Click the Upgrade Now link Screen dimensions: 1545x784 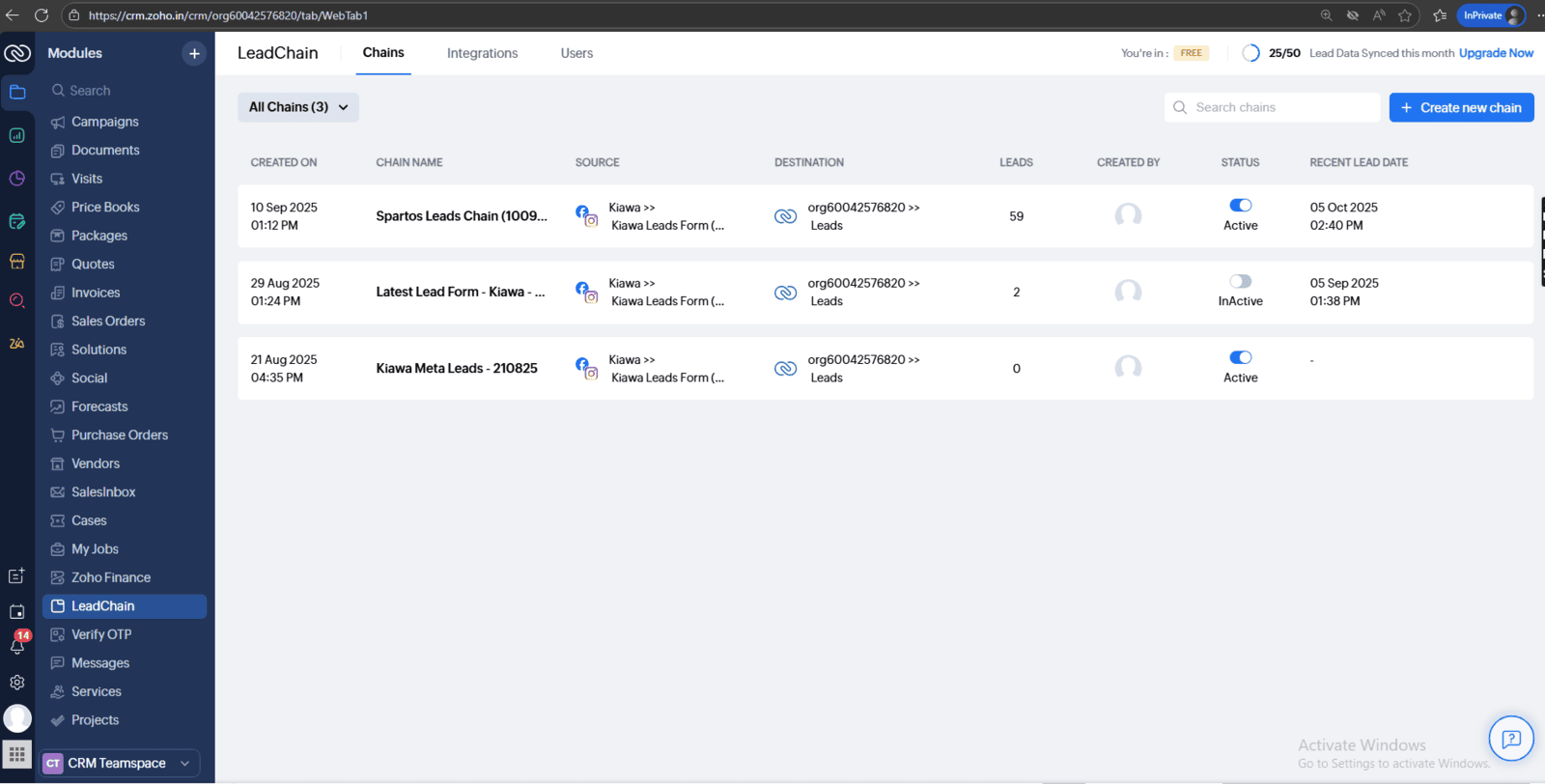pyautogui.click(x=1496, y=54)
